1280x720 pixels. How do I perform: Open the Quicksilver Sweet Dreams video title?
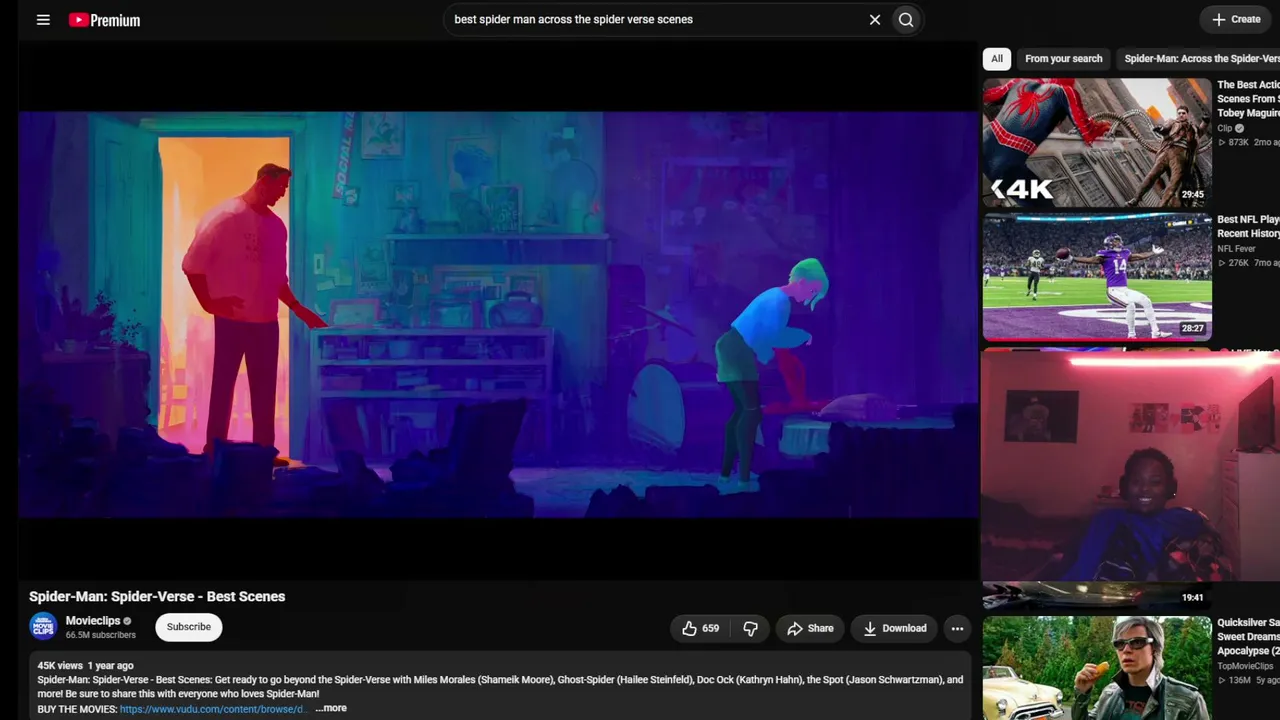(1248, 636)
